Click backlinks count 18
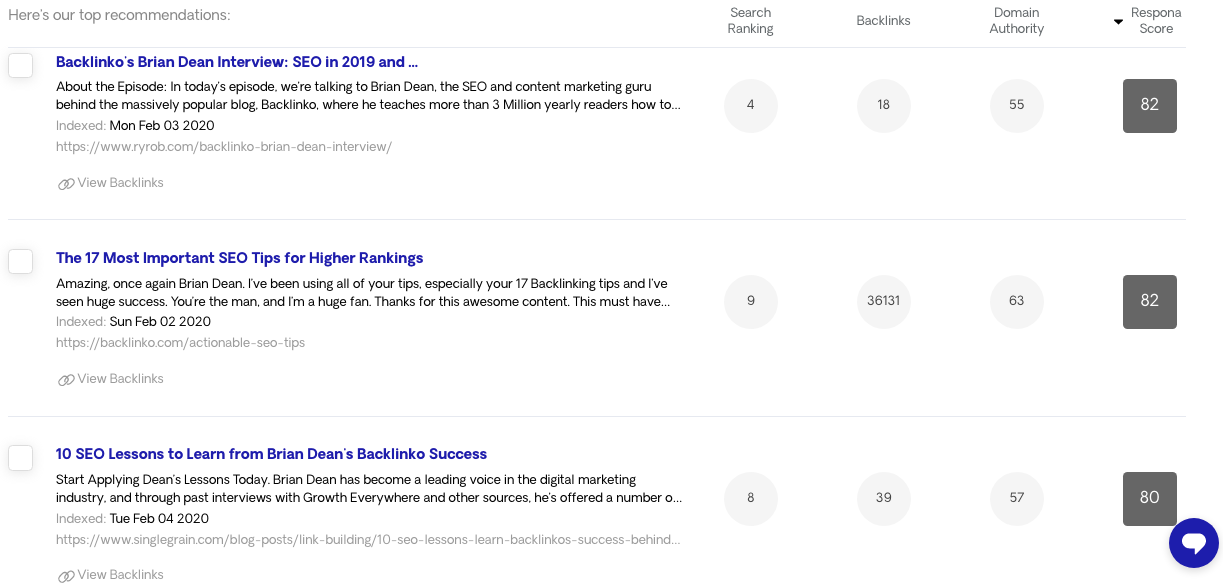Screen dimensions: 1223x585 [x=884, y=105]
